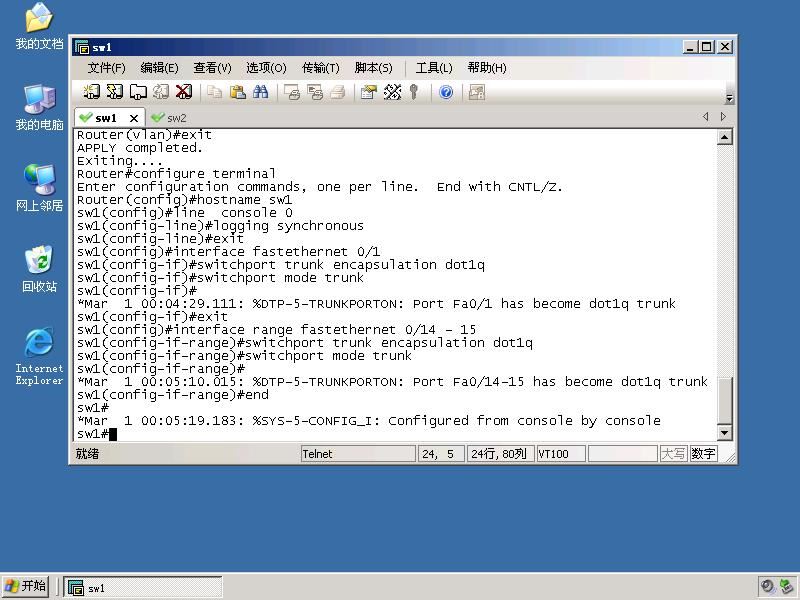Image resolution: width=800 pixels, height=600 pixels.
Task: Click the Disconnect red X icon
Action: (184, 92)
